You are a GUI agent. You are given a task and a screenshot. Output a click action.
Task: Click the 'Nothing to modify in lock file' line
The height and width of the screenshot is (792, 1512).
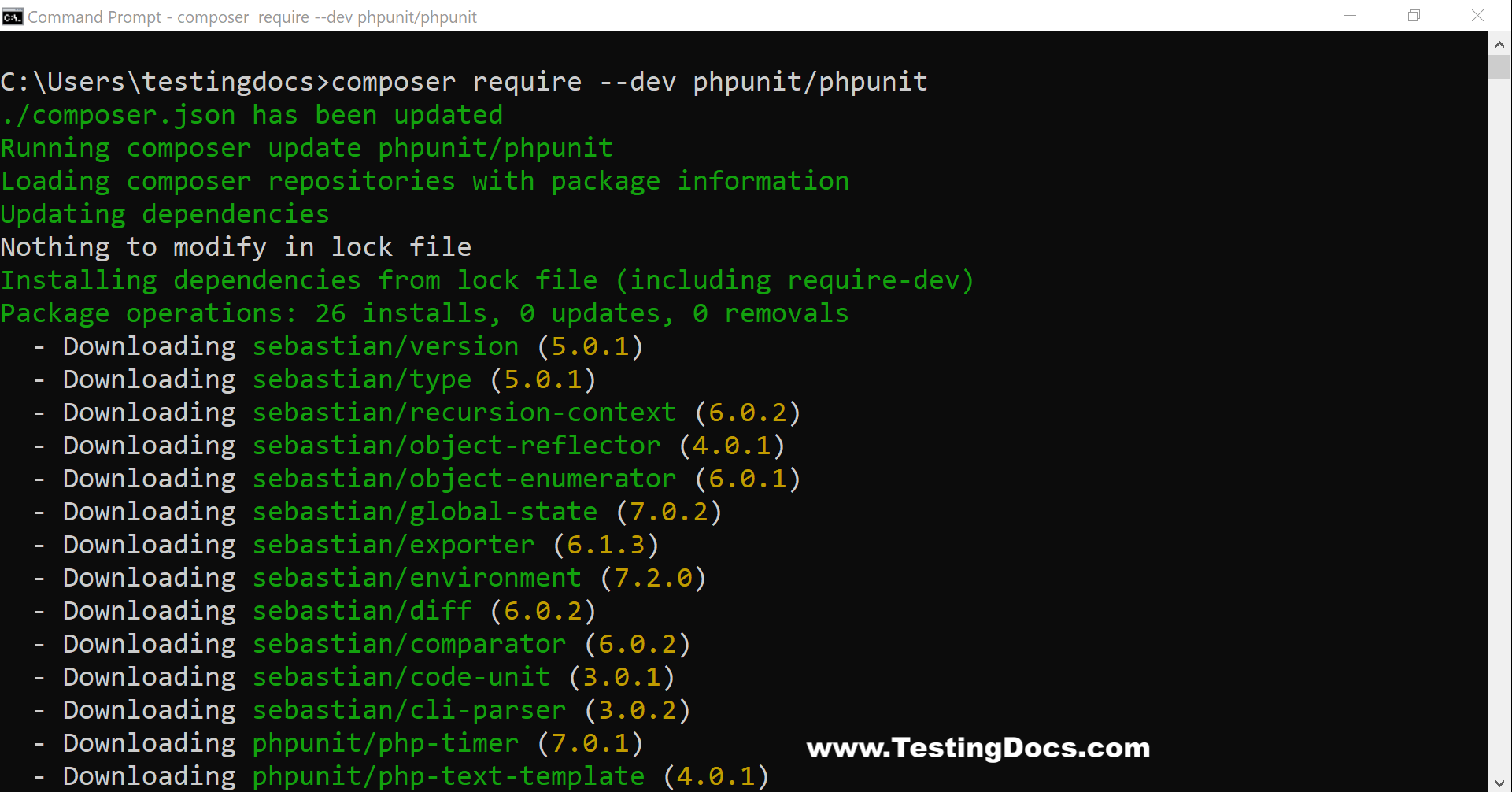coord(235,247)
